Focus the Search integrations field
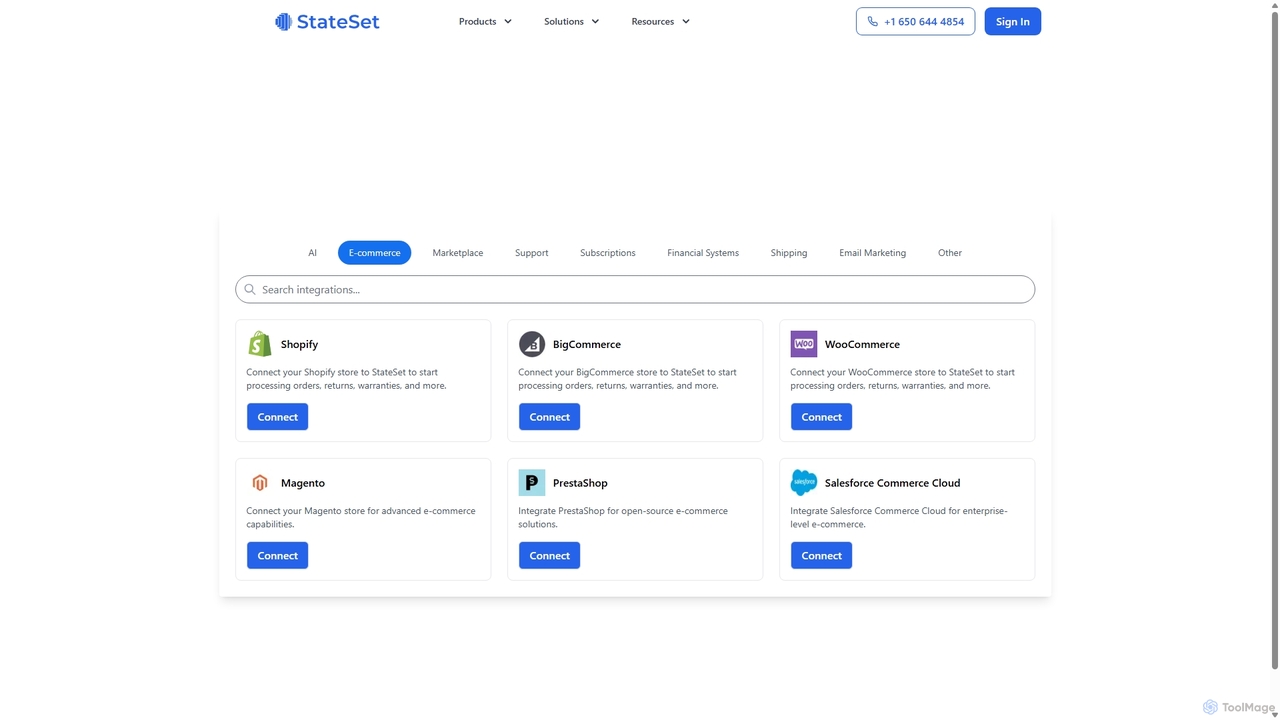The image size is (1280, 720). (x=635, y=290)
